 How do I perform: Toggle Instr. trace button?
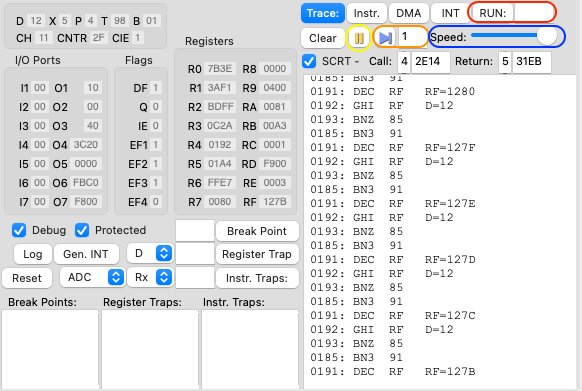point(366,13)
